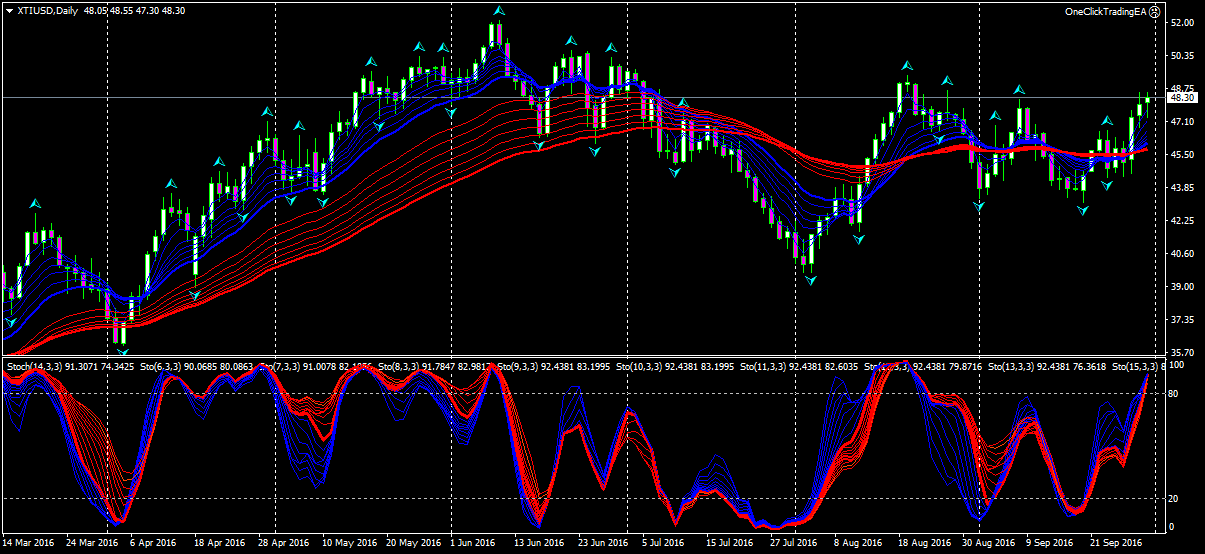The width and height of the screenshot is (1205, 554).
Task: Click the OneClickTradingEA smiley face icon
Action: click(1154, 12)
